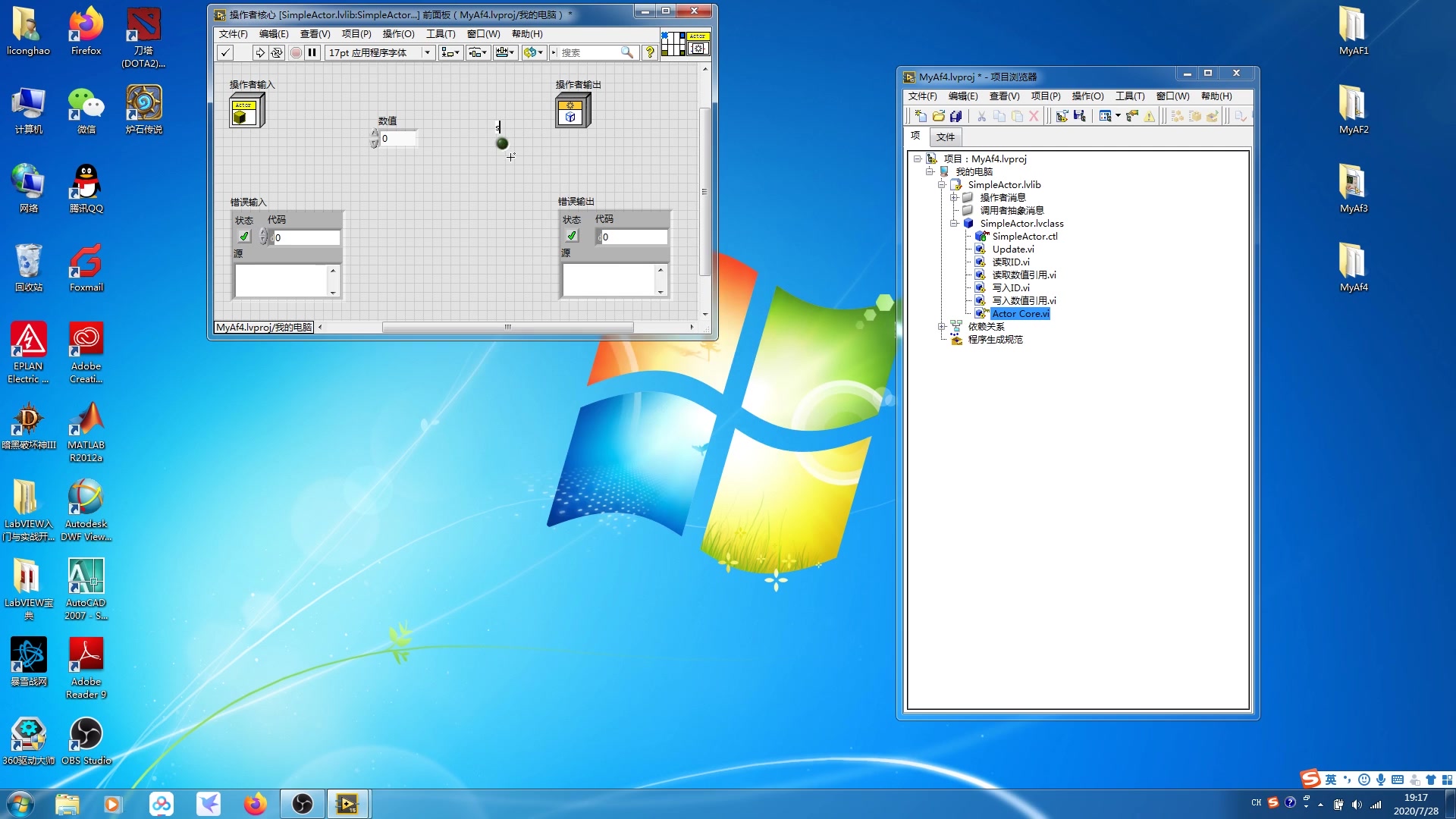Click the front panel horizontal scrollbar
Viewport: 1456px width, 819px height.
pos(507,327)
